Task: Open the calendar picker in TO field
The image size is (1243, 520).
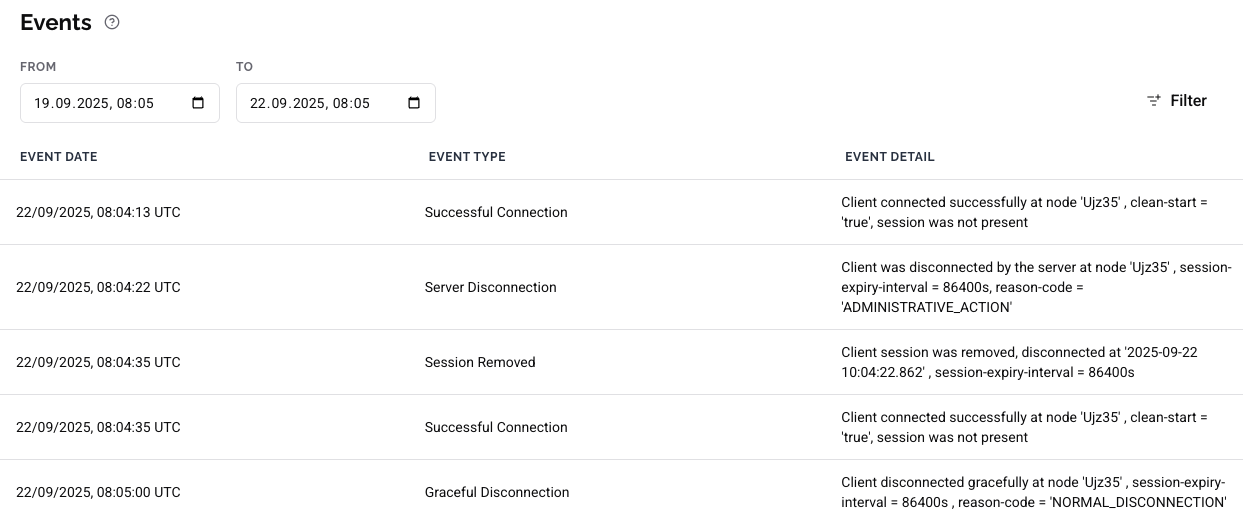Action: 414,103
